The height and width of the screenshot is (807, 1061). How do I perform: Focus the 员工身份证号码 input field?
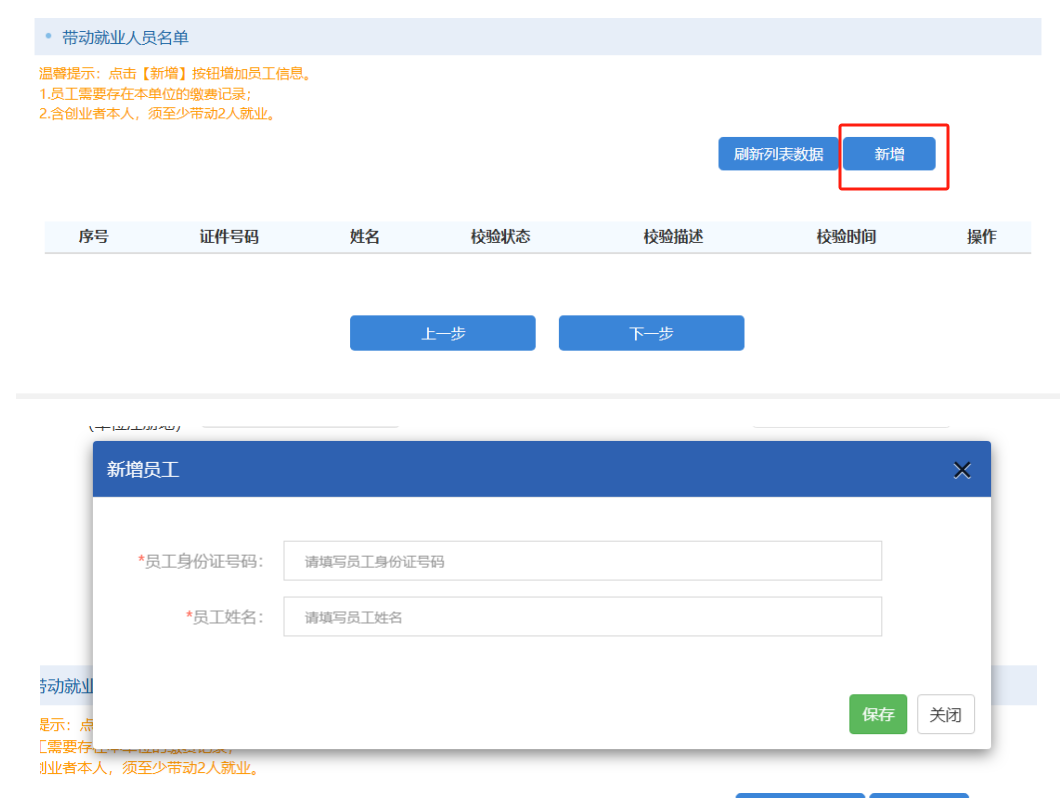583,561
